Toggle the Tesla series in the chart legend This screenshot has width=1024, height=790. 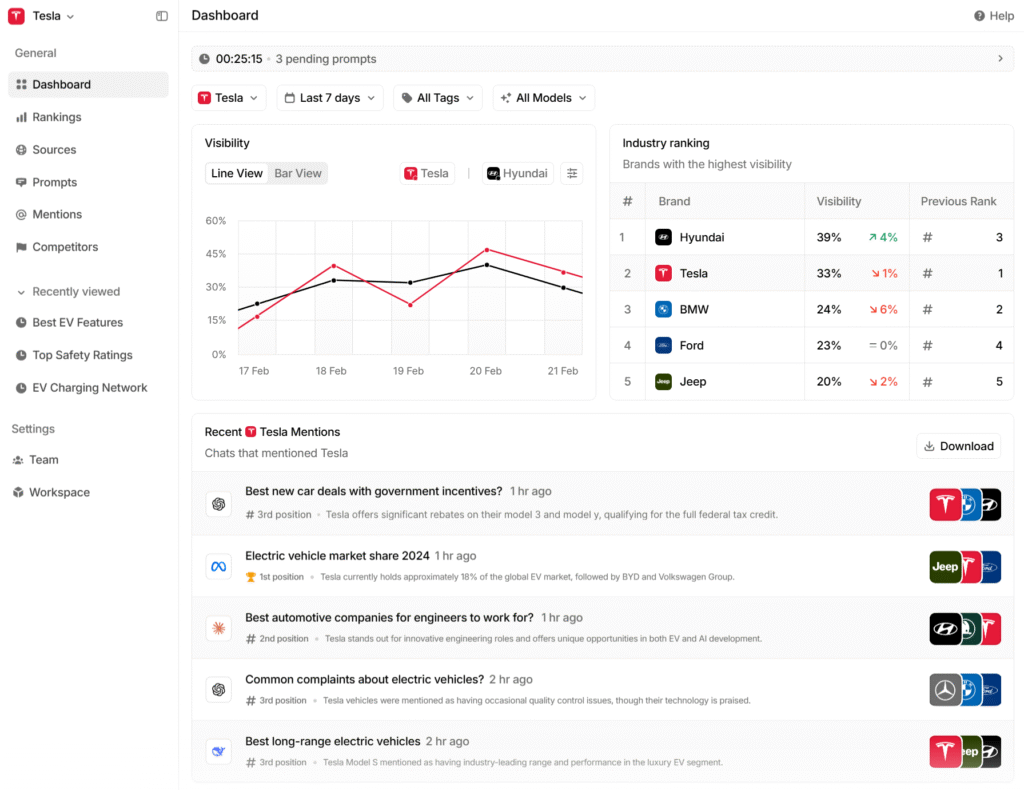(x=427, y=173)
